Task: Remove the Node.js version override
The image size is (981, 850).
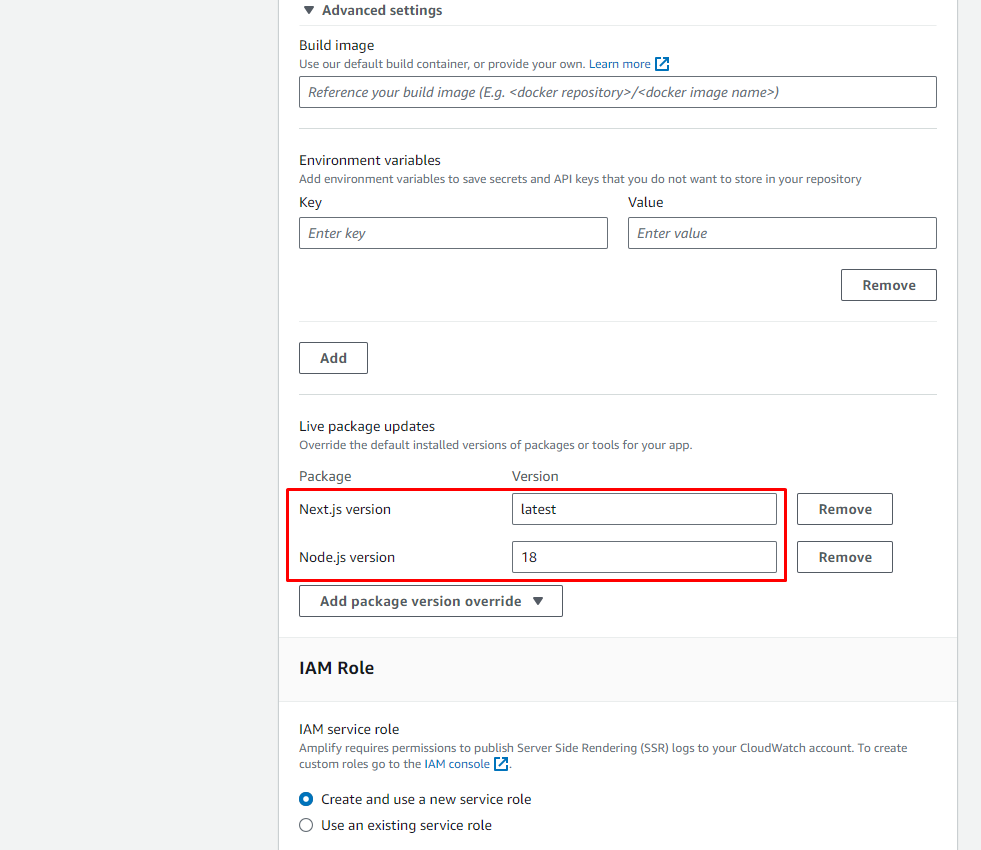Action: point(844,557)
